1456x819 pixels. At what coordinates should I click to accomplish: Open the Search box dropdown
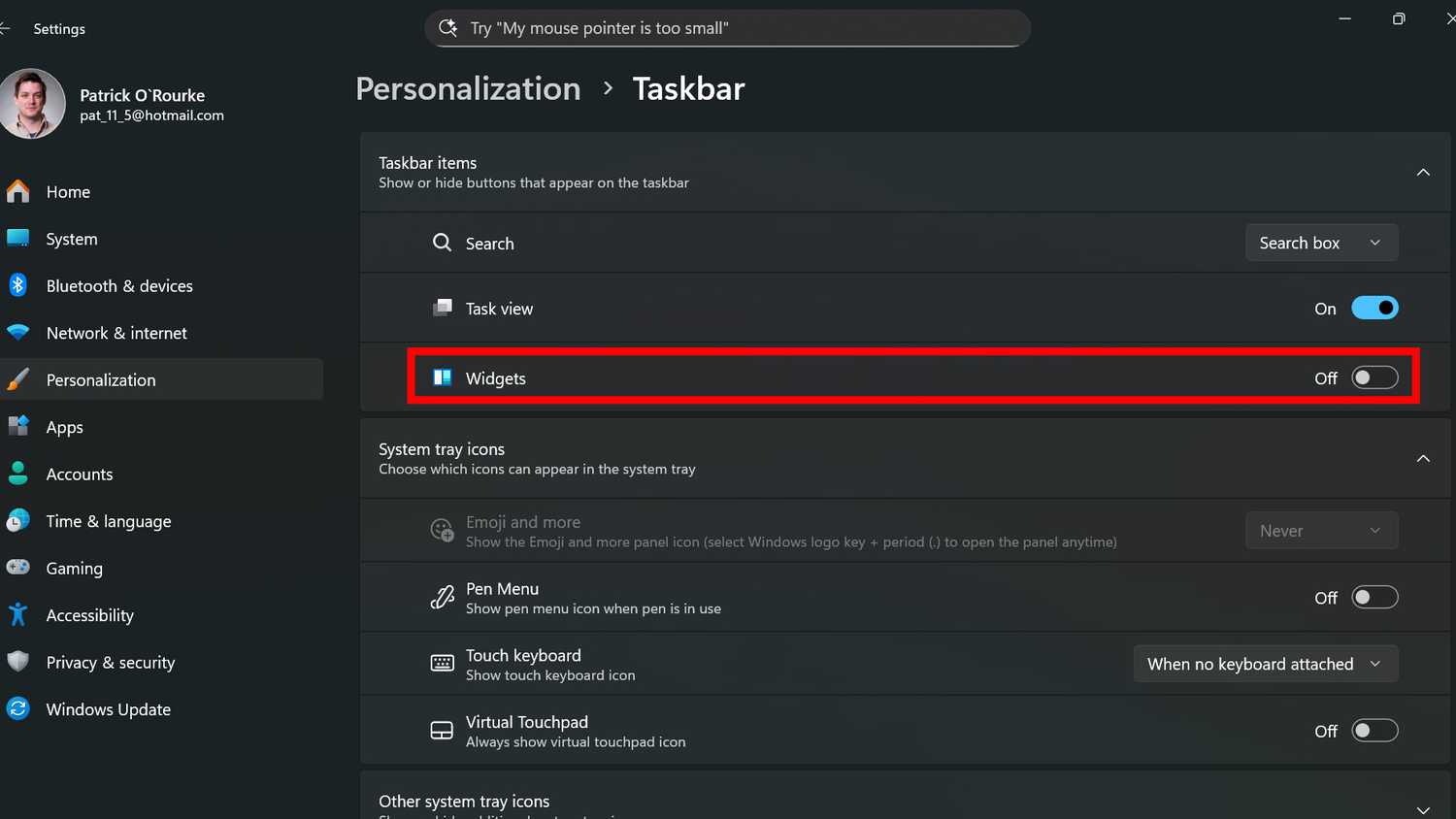pyautogui.click(x=1321, y=243)
